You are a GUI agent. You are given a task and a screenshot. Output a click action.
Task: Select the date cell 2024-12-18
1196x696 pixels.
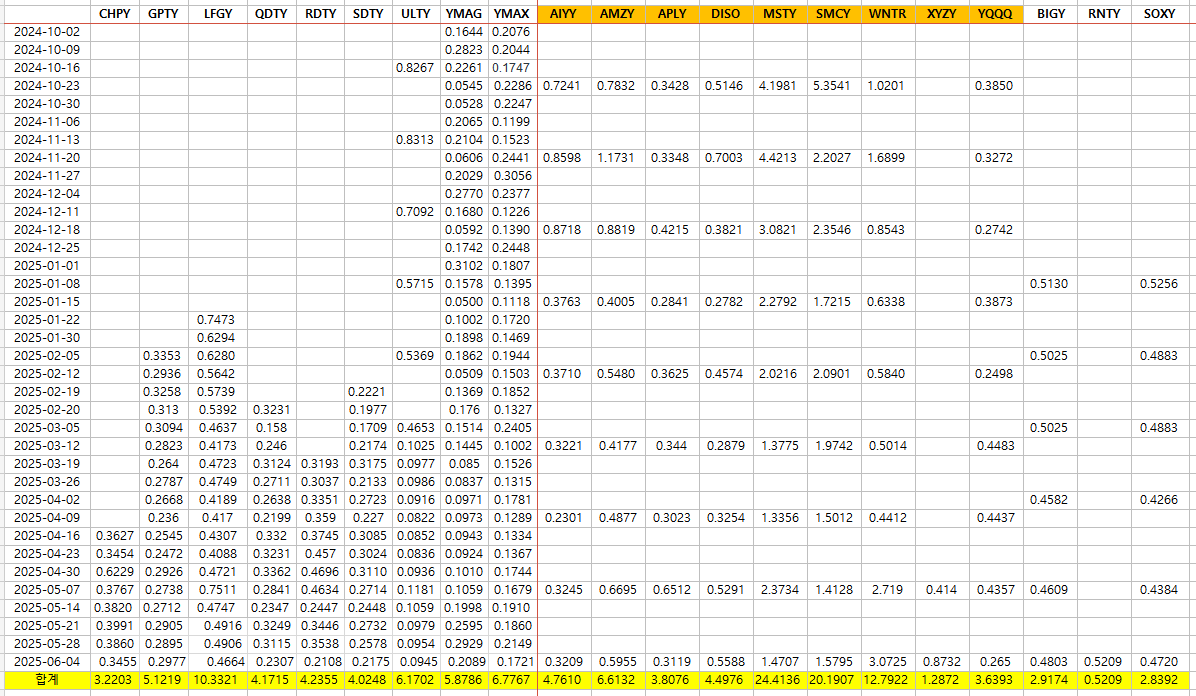47,230
